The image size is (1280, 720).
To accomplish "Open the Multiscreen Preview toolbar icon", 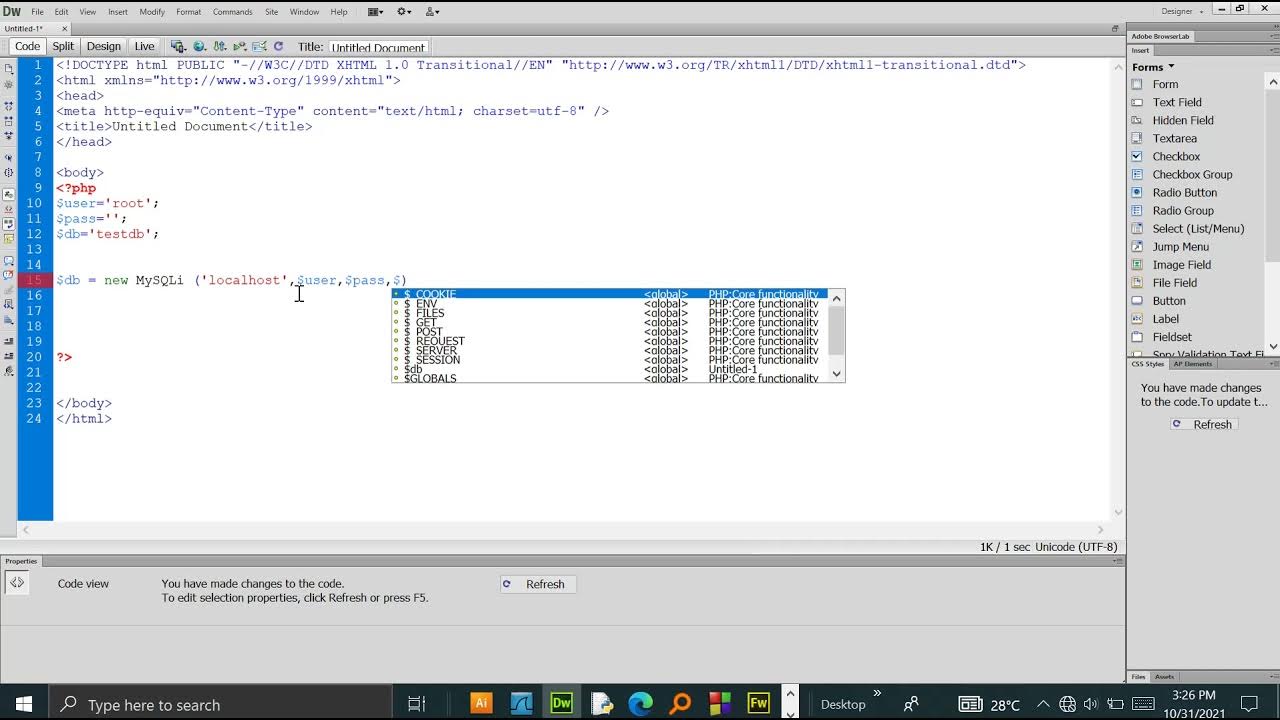I will click(x=178, y=46).
